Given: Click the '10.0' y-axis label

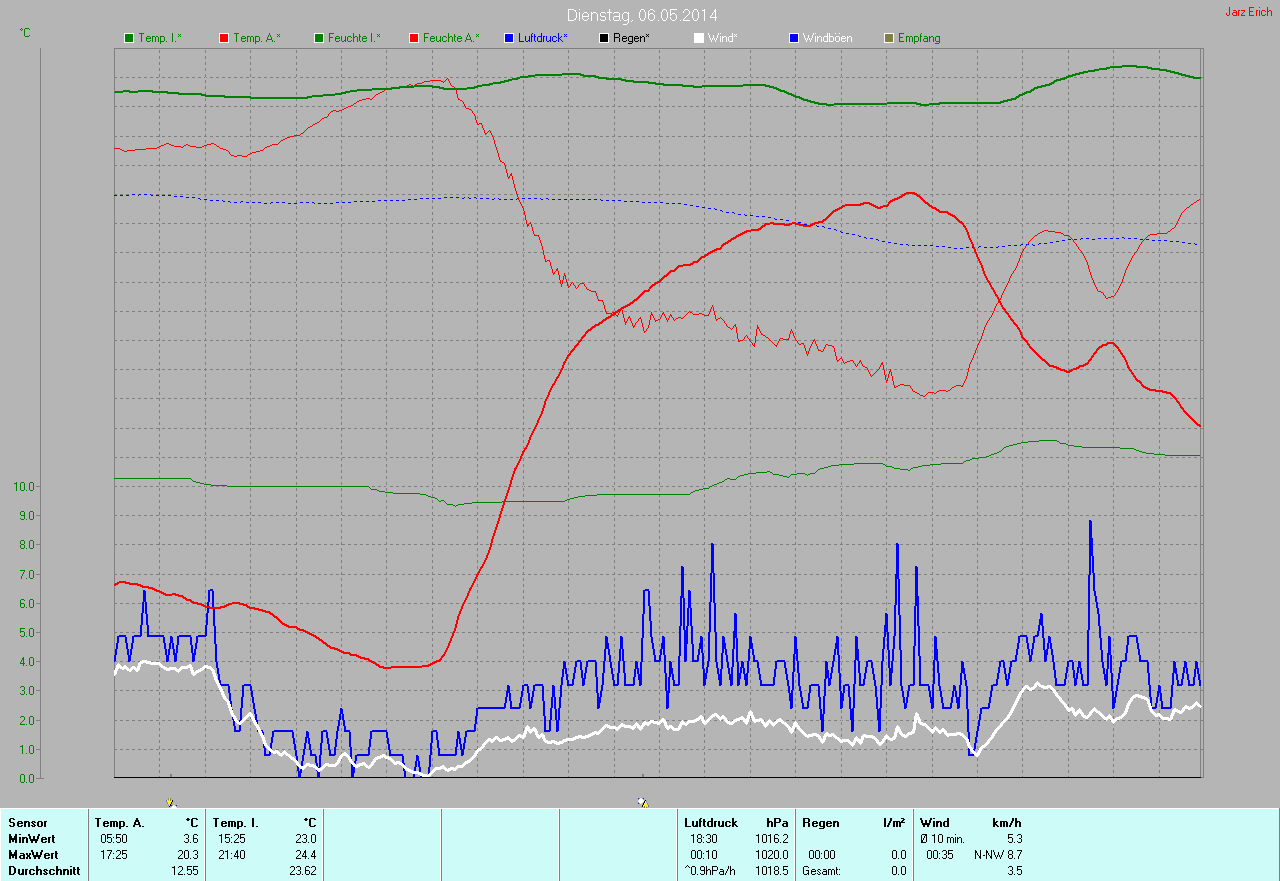Looking at the screenshot, I should click(24, 486).
